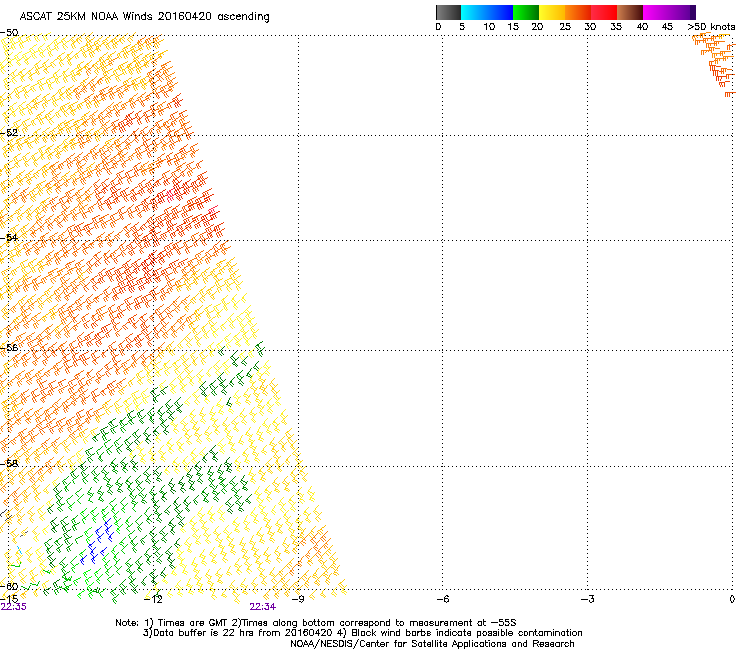Click the gray 0-5 knot color segment
The height and width of the screenshot is (650, 740).
click(448, 12)
